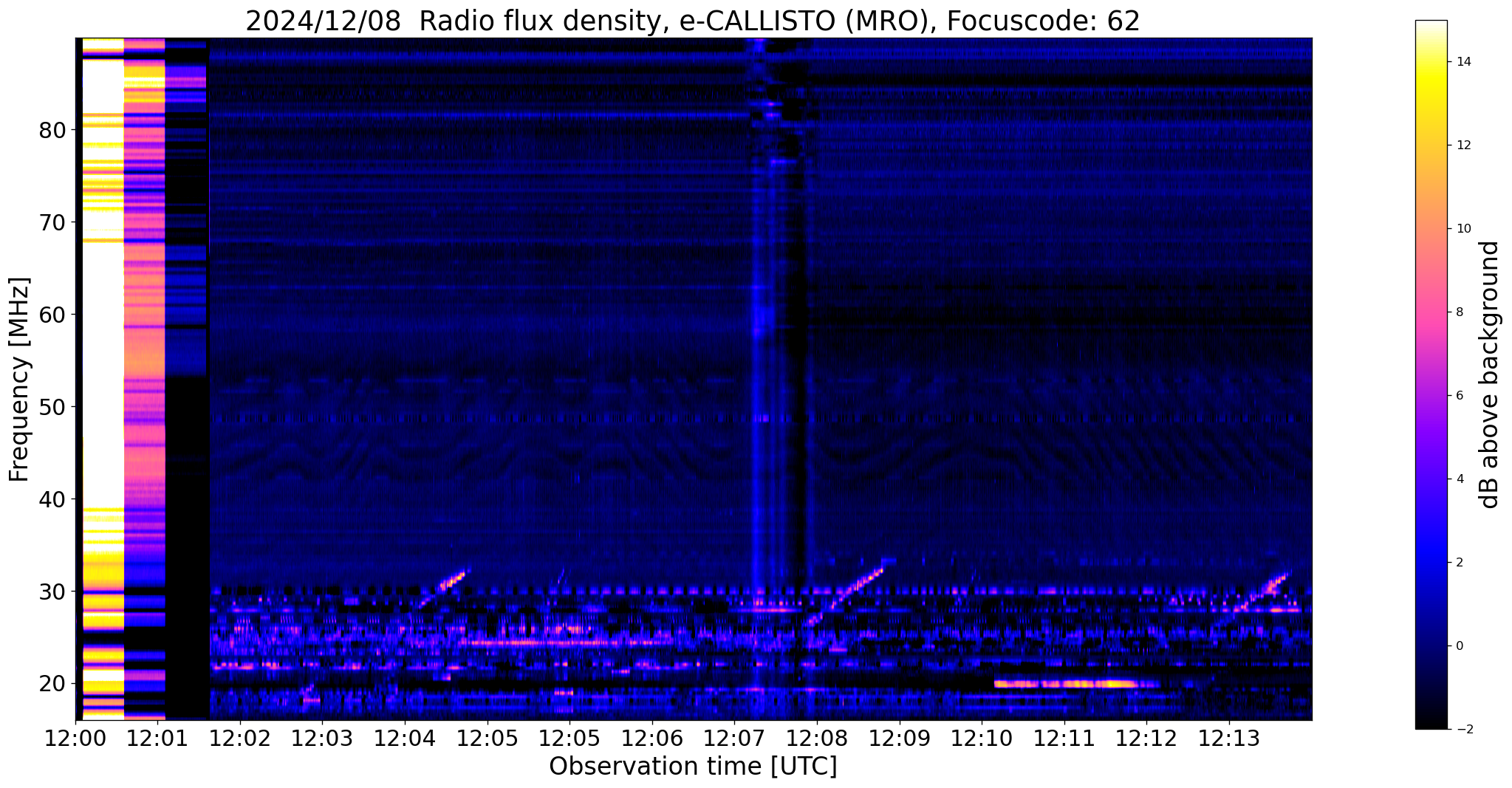Image resolution: width=1512 pixels, height=788 pixels.
Task: Click the bright yellow 20 MHz burst near 12:11
Action: pos(1067,684)
